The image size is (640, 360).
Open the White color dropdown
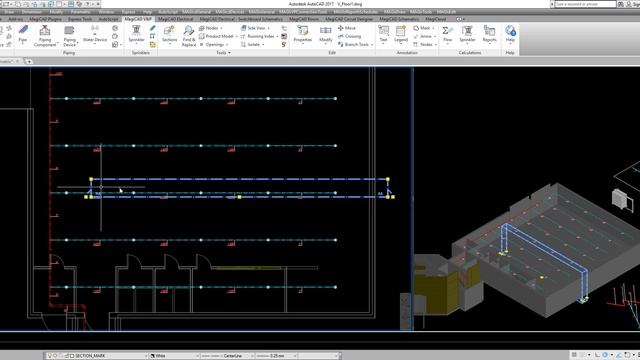tap(174, 356)
